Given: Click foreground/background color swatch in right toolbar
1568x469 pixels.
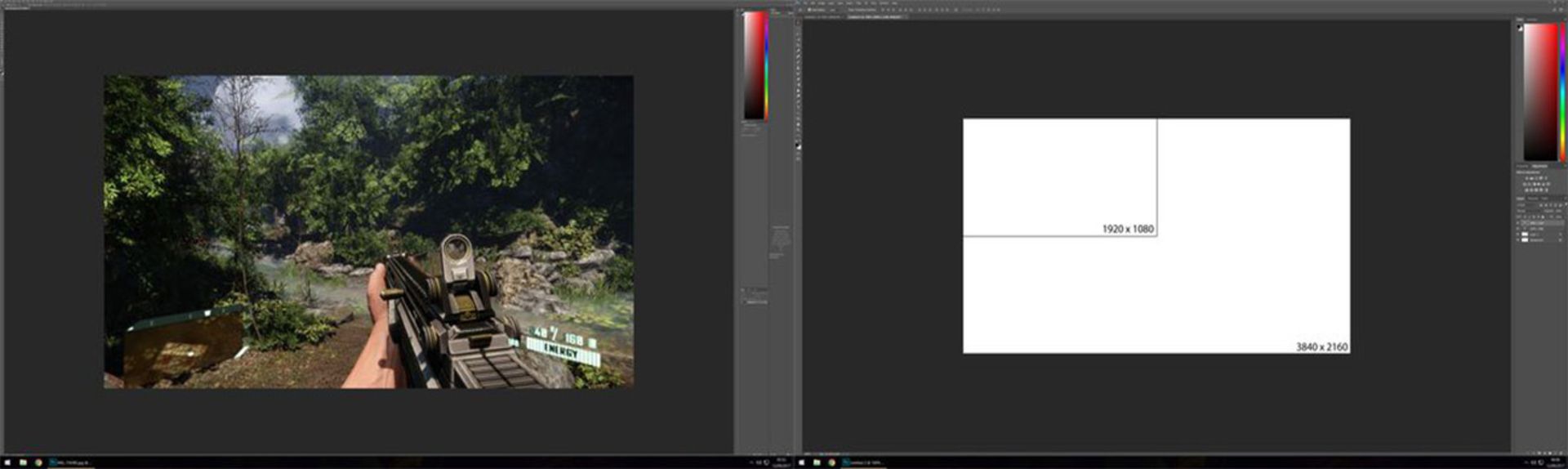Looking at the screenshot, I should pos(798,146).
